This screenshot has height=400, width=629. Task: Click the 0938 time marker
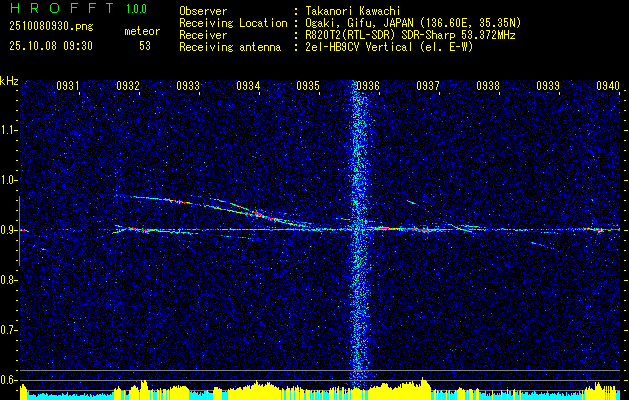pos(488,85)
